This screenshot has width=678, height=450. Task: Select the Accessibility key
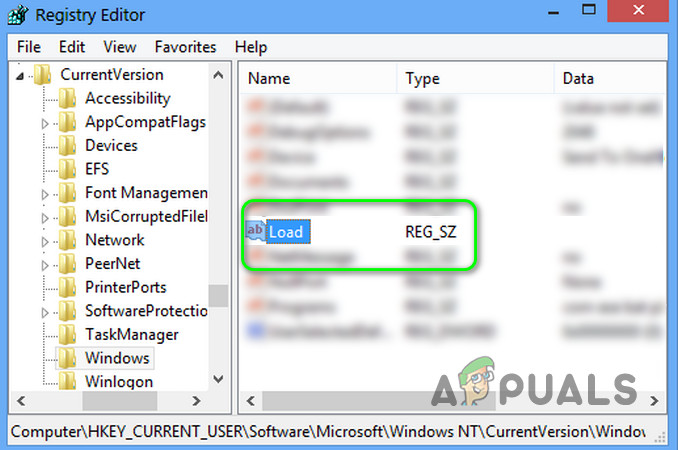tap(128, 98)
